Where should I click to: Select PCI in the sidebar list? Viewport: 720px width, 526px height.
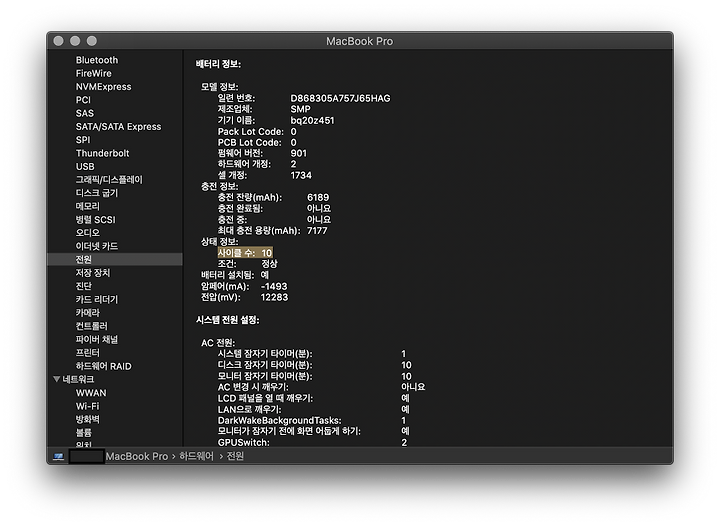pyautogui.click(x=83, y=100)
